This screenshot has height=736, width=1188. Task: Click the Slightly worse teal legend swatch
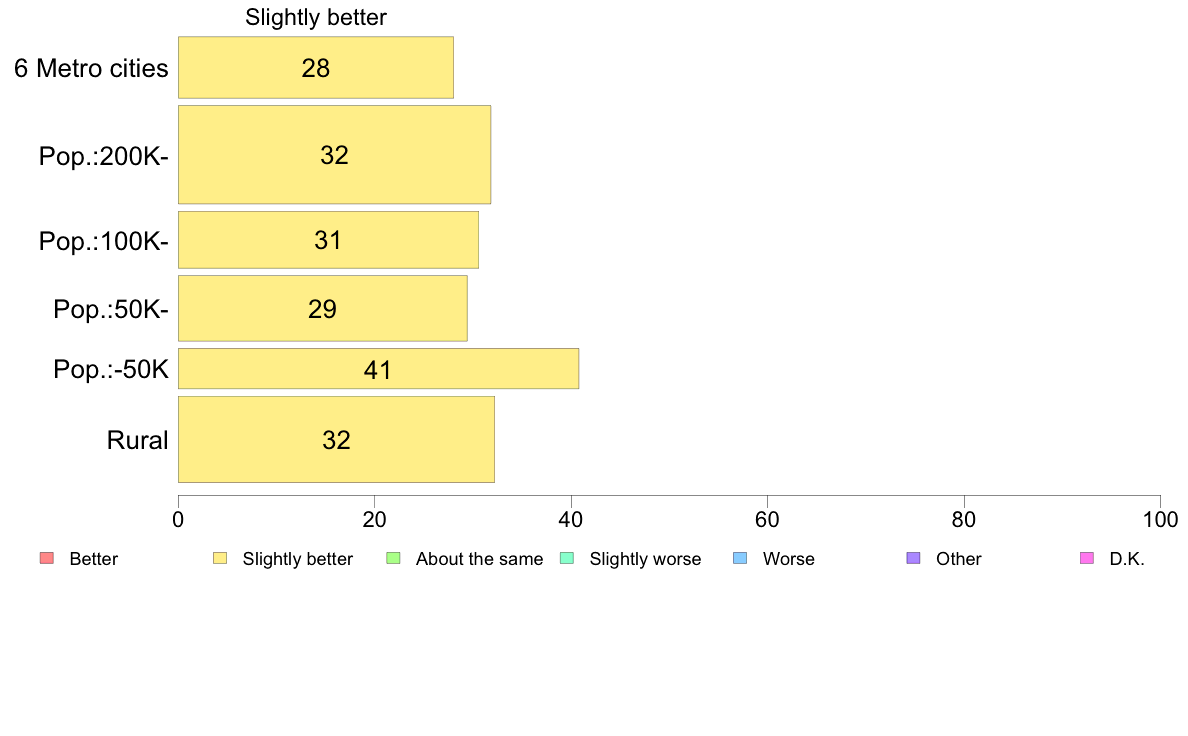[567, 559]
